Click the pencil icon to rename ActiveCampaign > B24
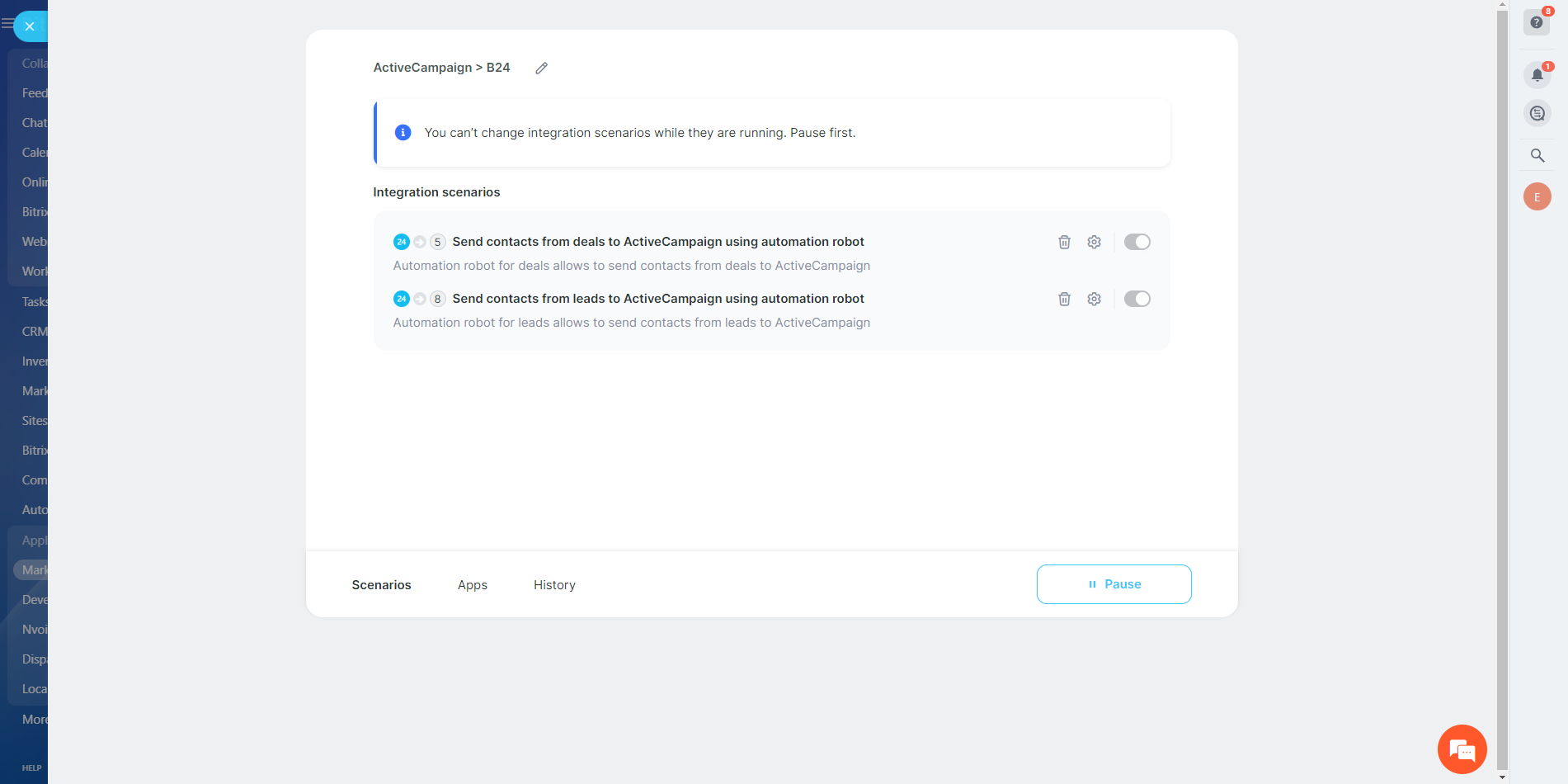The image size is (1568, 784). point(541,68)
